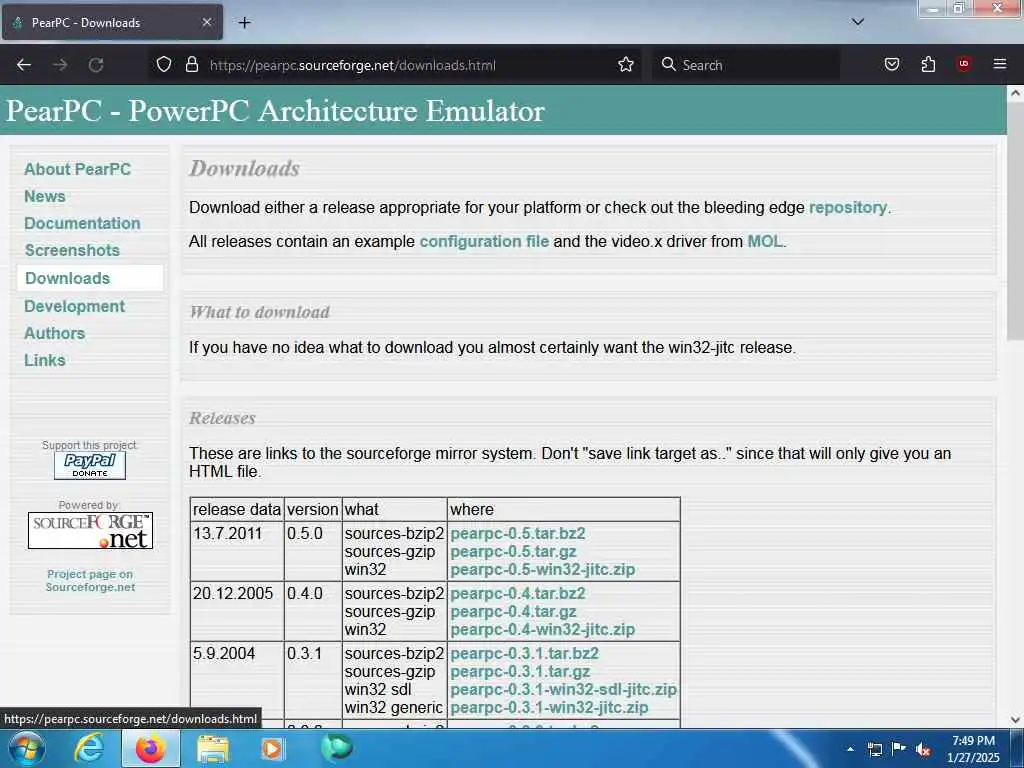
Task: Open the tracking protection shield icon
Action: point(164,65)
